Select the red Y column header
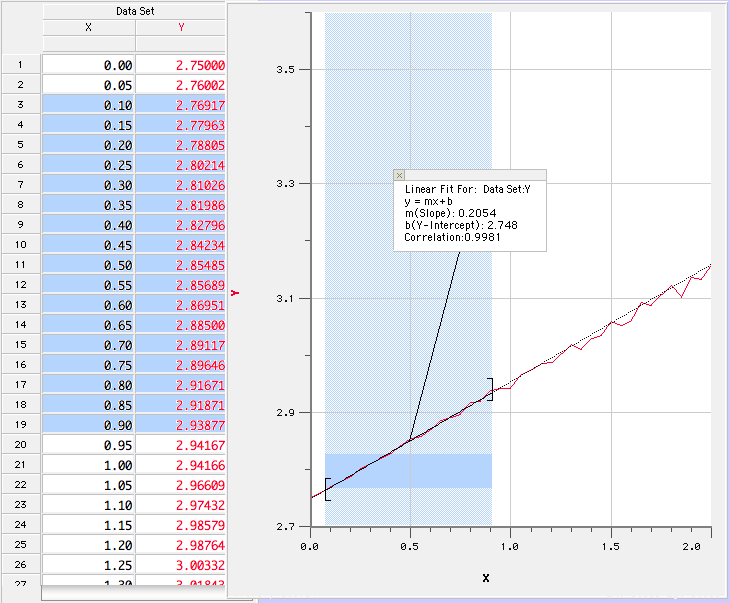Viewport: 730px width, 603px height. click(x=180, y=28)
